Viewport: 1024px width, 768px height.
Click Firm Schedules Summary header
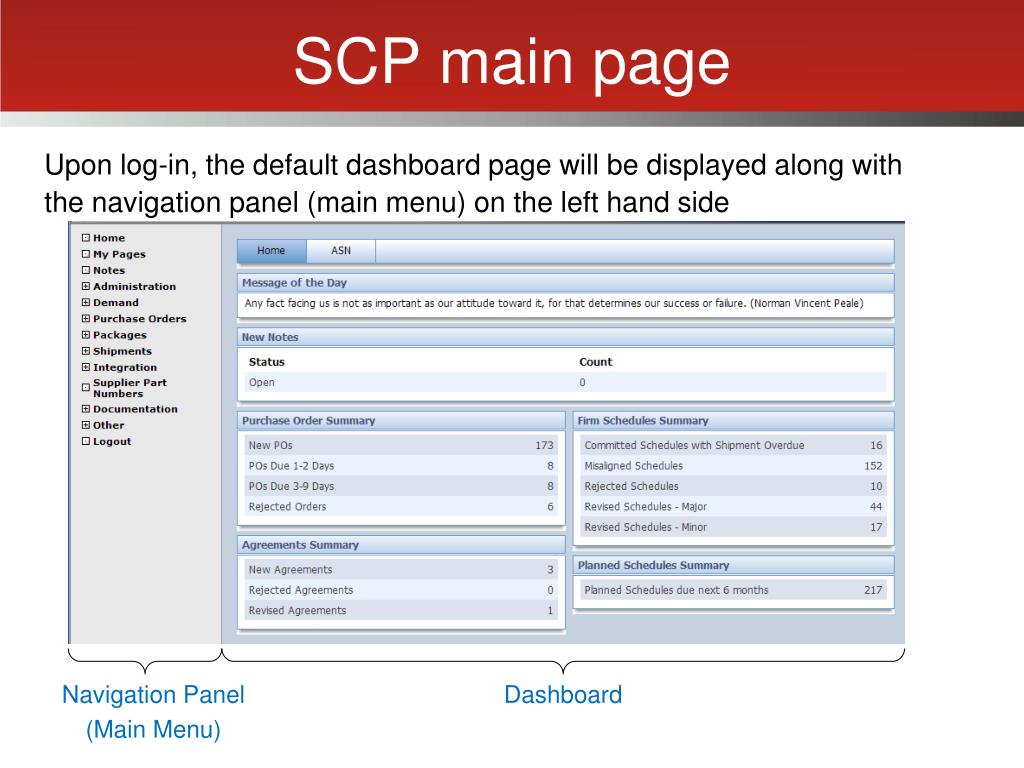(733, 421)
